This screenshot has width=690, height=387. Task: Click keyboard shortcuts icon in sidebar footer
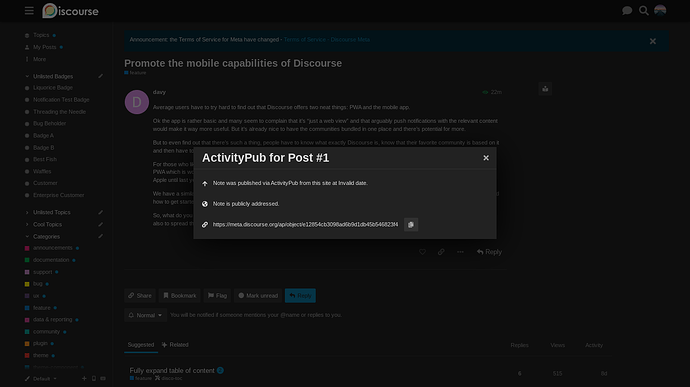coord(103,379)
